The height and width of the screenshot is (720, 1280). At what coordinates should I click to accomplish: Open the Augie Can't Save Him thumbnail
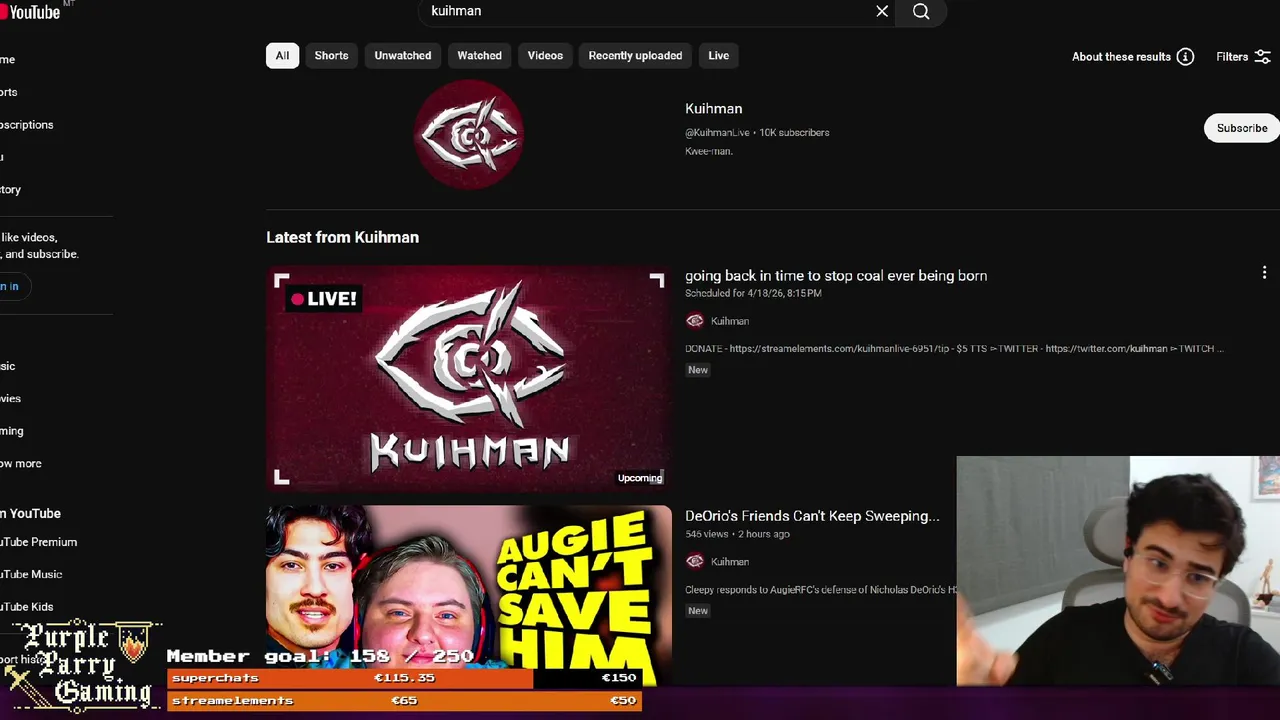click(x=469, y=596)
